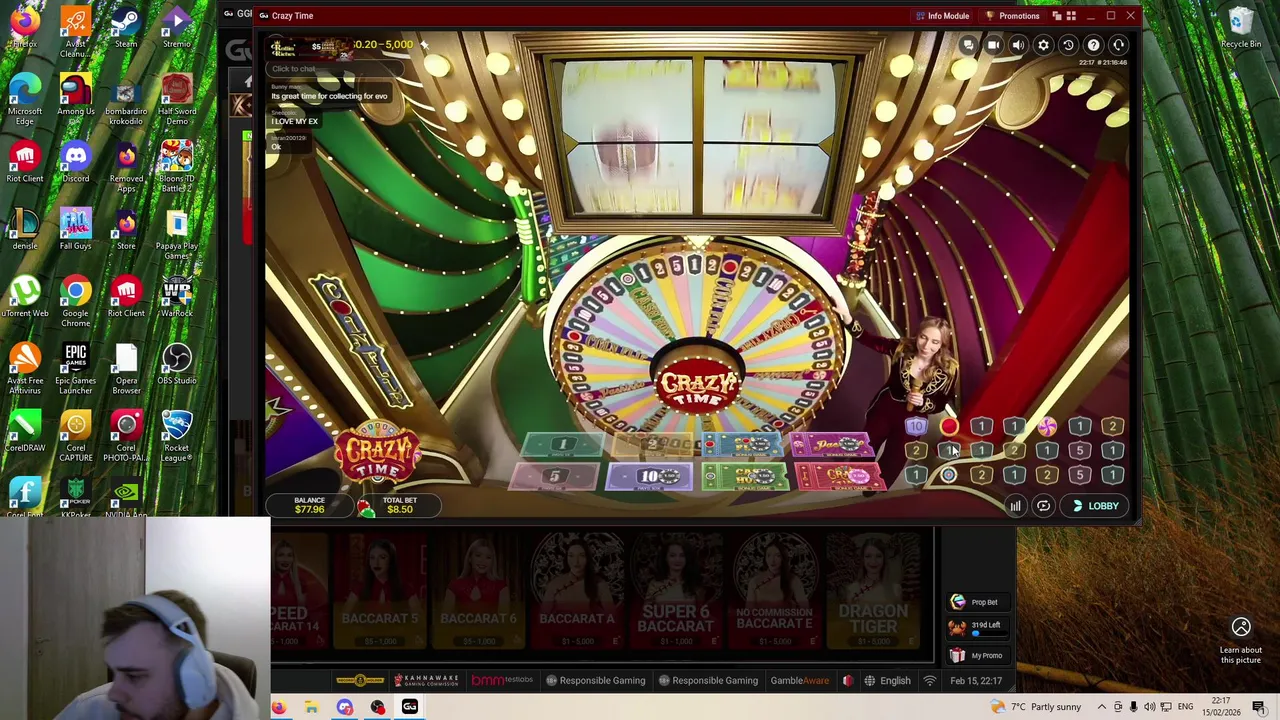The image size is (1280, 720).
Task: Open Google Chrome desktop shortcut
Action: (75, 301)
